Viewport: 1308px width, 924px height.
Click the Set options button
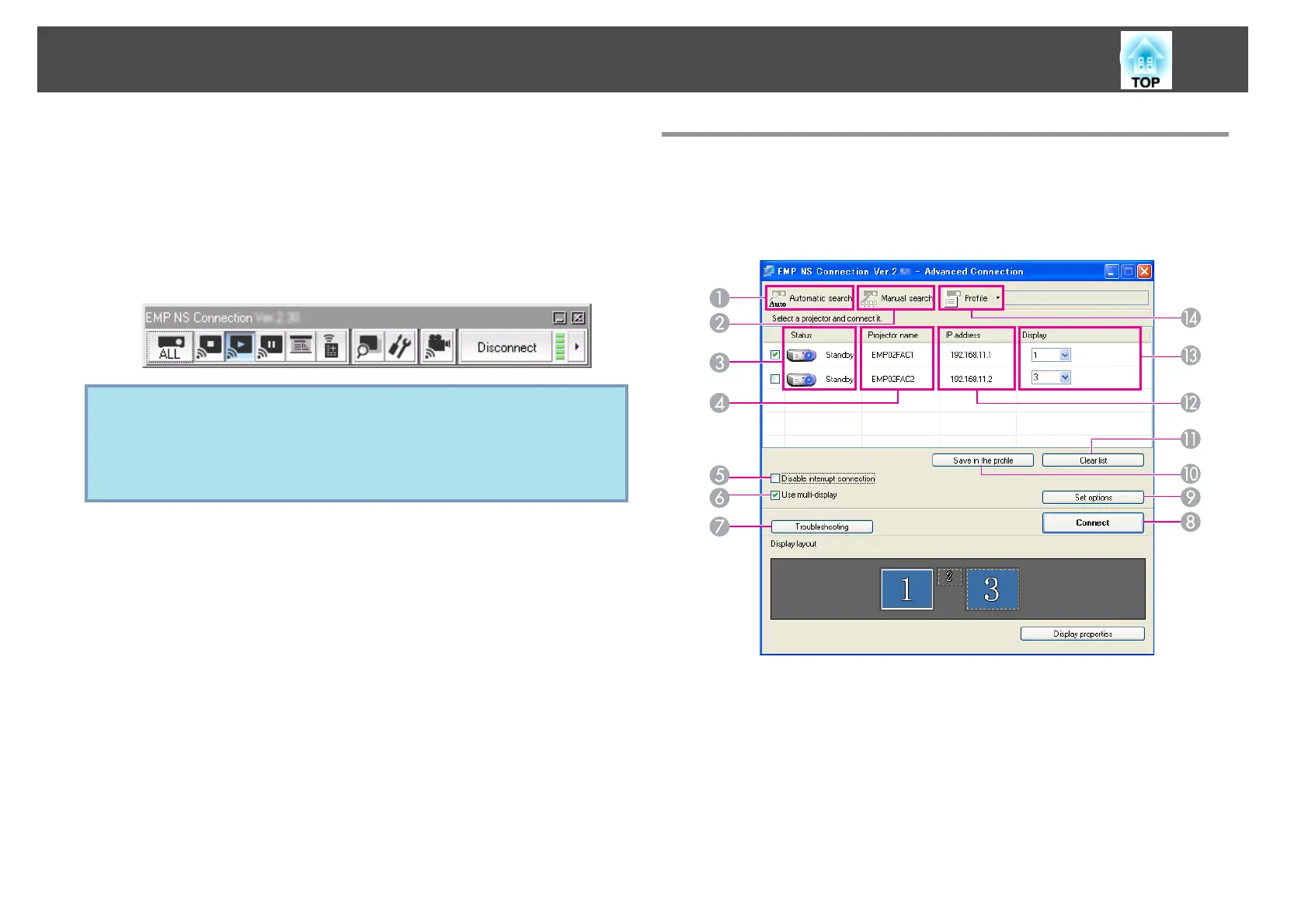(x=1093, y=498)
